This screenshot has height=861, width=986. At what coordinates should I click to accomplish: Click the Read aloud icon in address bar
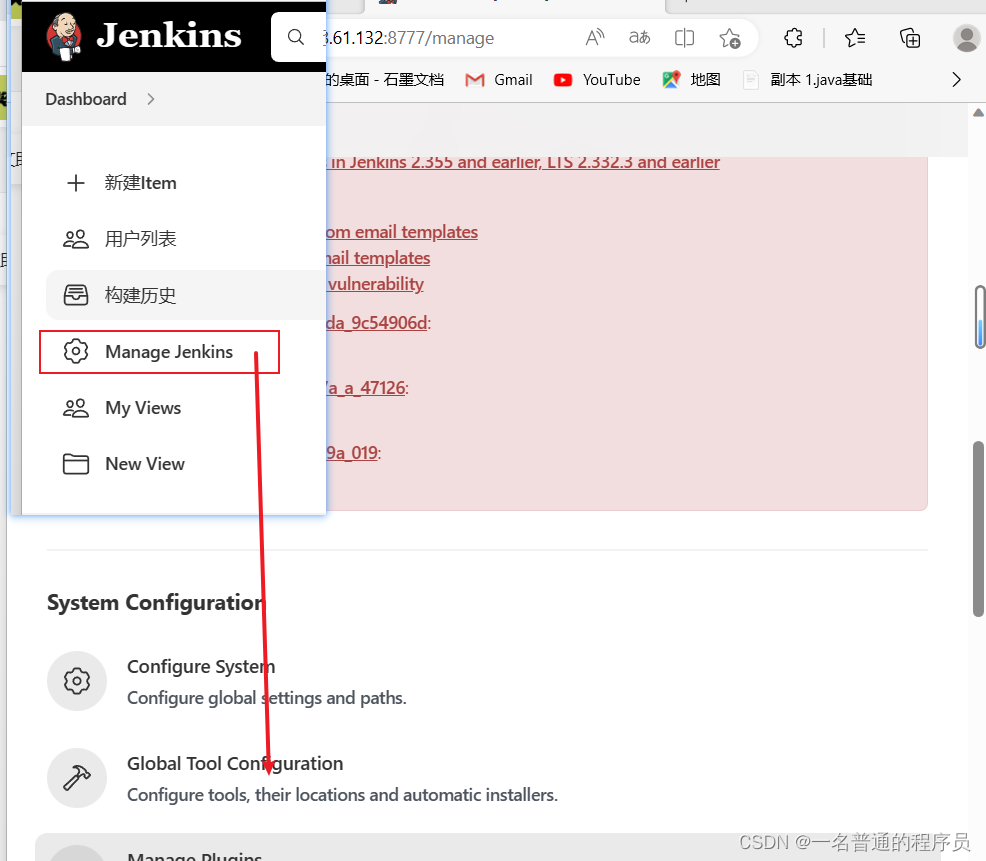pyautogui.click(x=595, y=38)
